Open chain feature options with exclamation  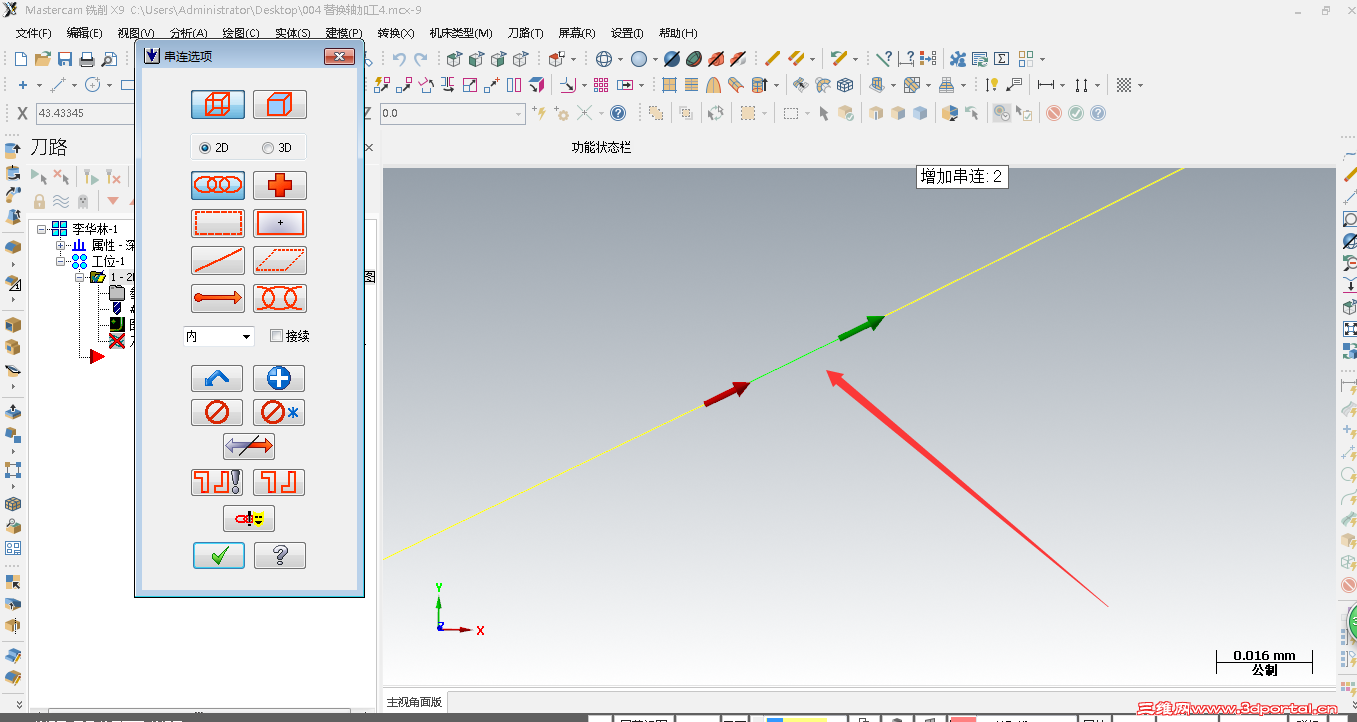(217, 482)
